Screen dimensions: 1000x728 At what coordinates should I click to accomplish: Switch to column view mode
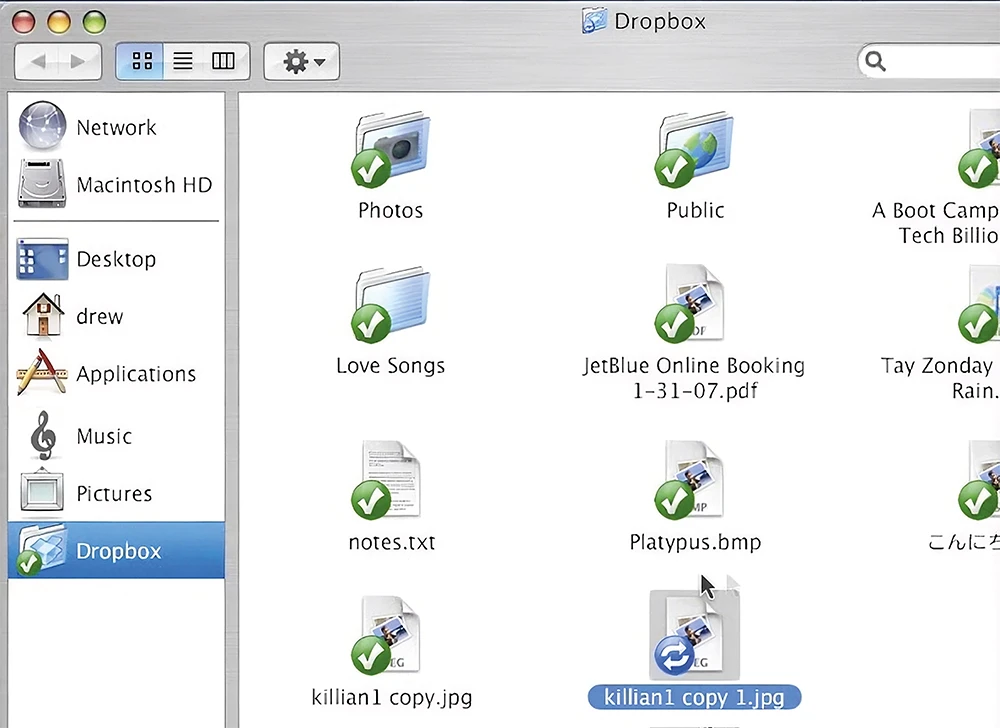click(223, 62)
